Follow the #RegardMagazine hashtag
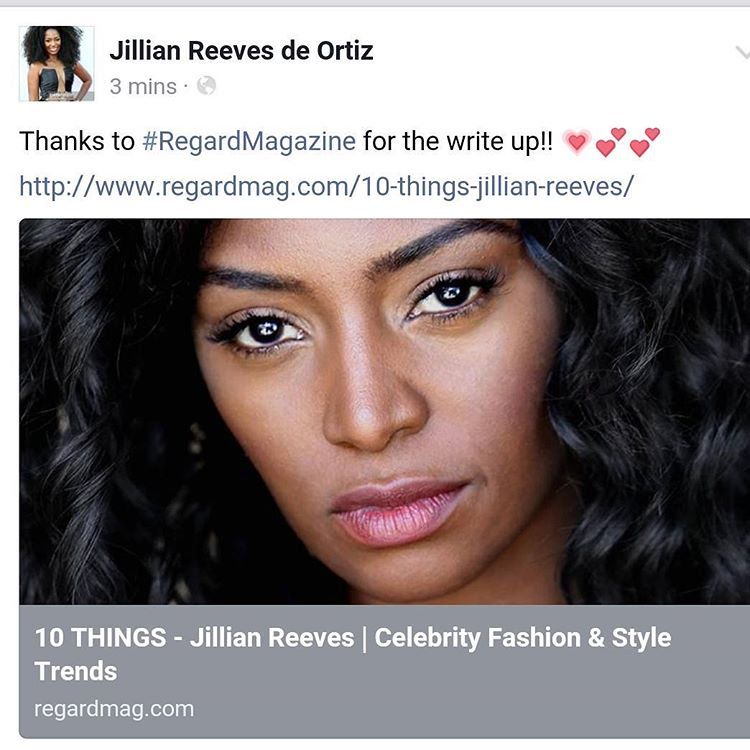Viewport: 750px width, 750px height. pyautogui.click(x=249, y=142)
